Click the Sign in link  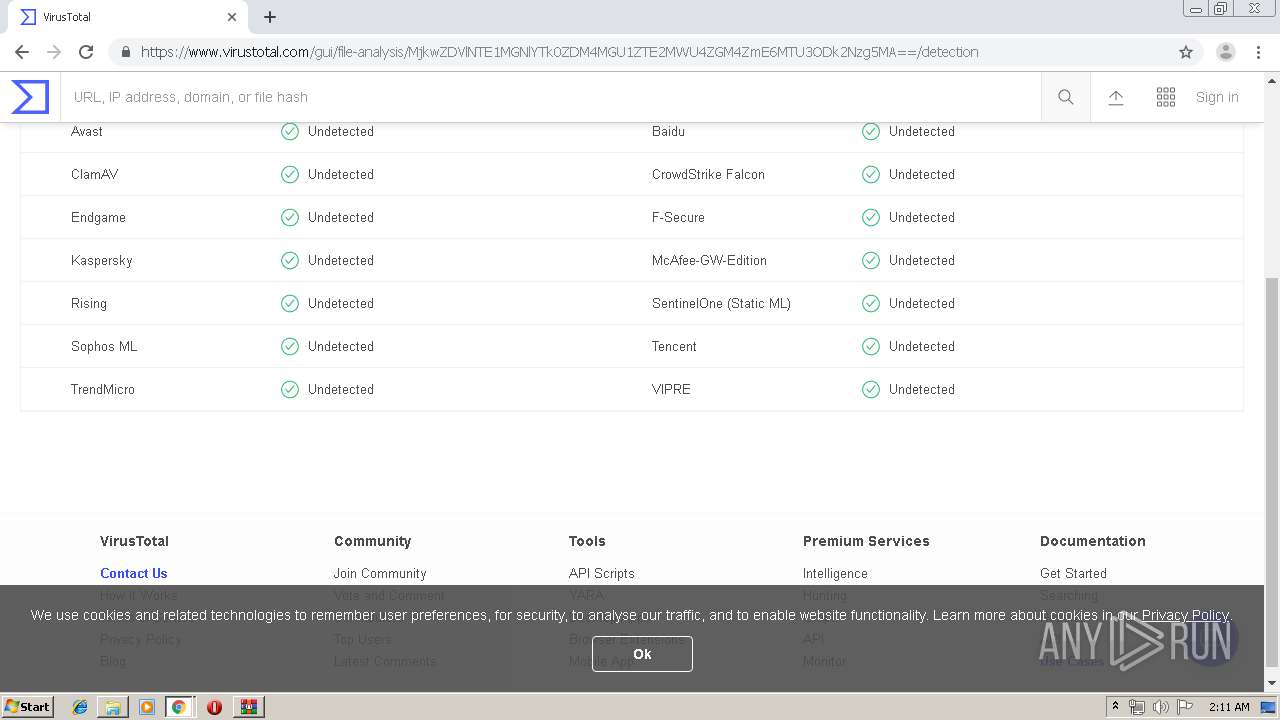tap(1217, 97)
